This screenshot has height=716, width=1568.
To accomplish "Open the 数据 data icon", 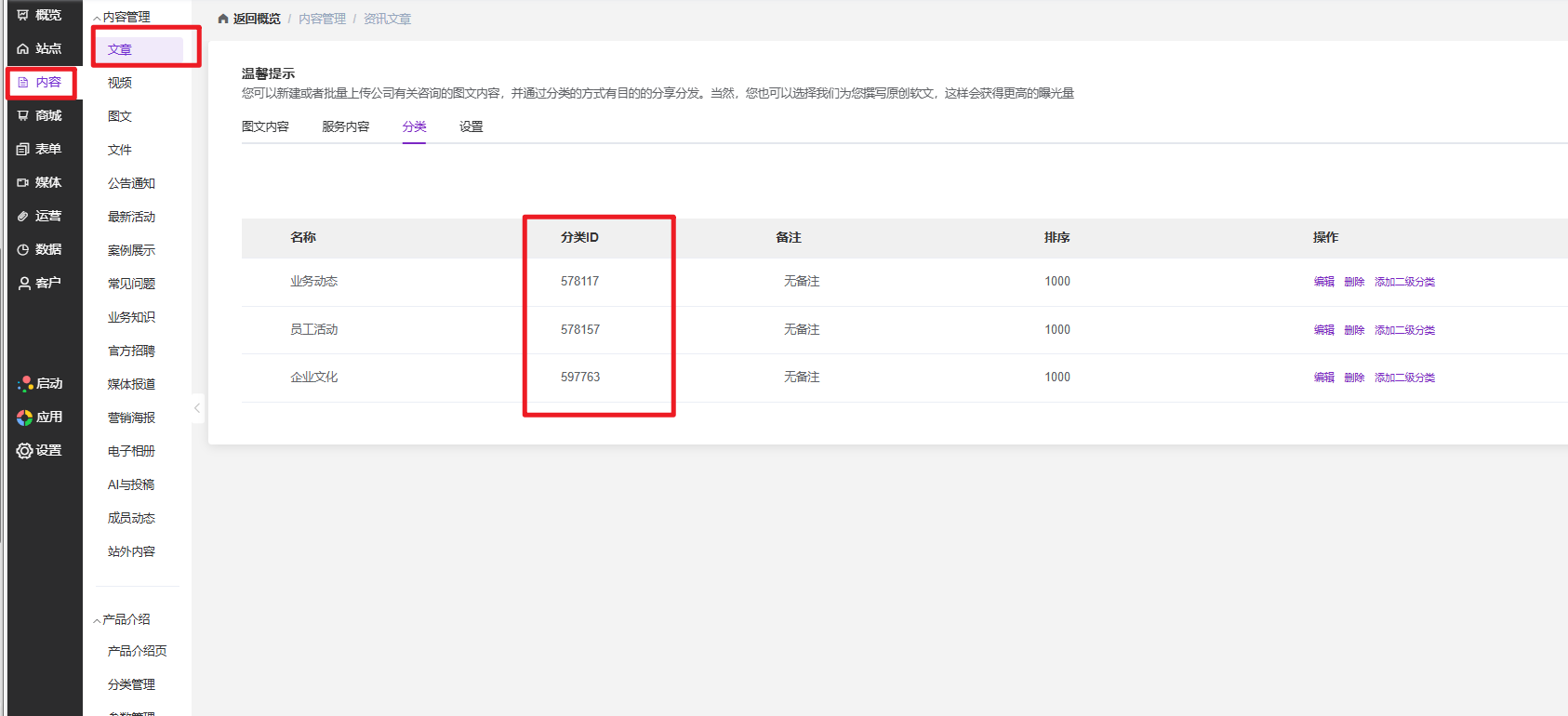I will coord(23,249).
